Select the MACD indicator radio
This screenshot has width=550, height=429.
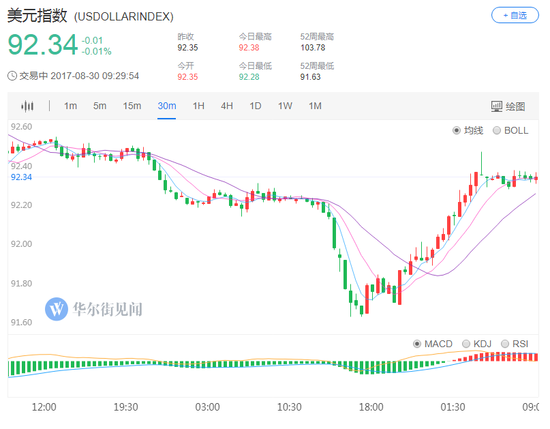[x=417, y=344]
